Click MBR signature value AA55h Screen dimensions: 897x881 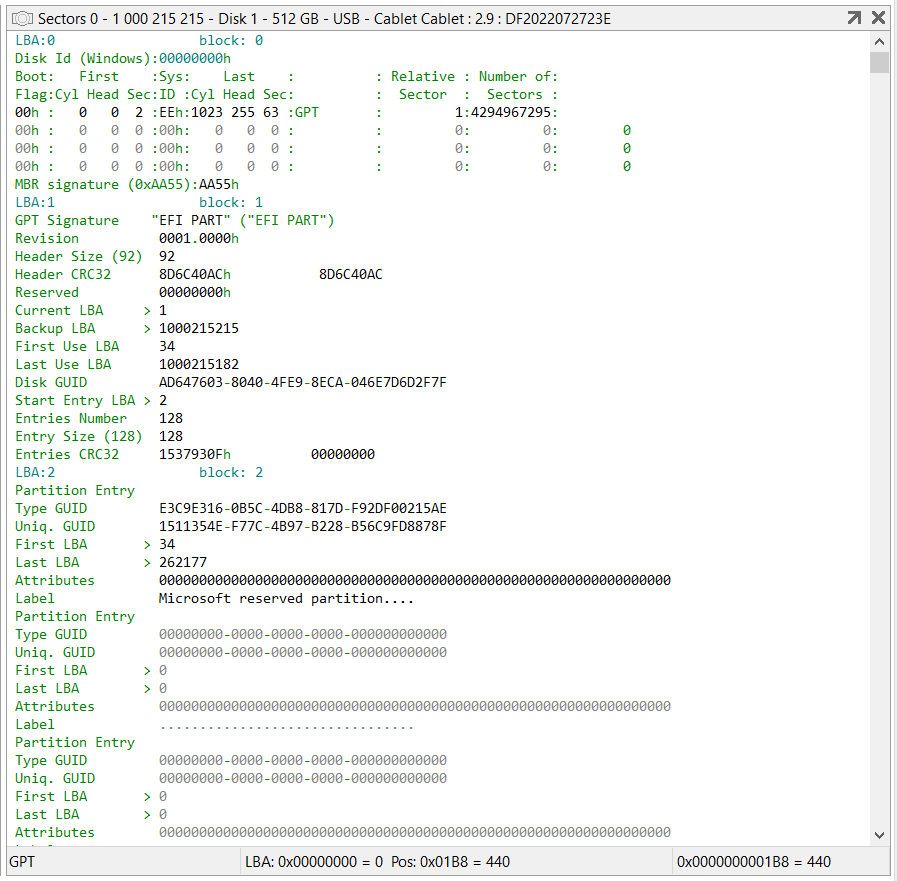click(x=219, y=185)
